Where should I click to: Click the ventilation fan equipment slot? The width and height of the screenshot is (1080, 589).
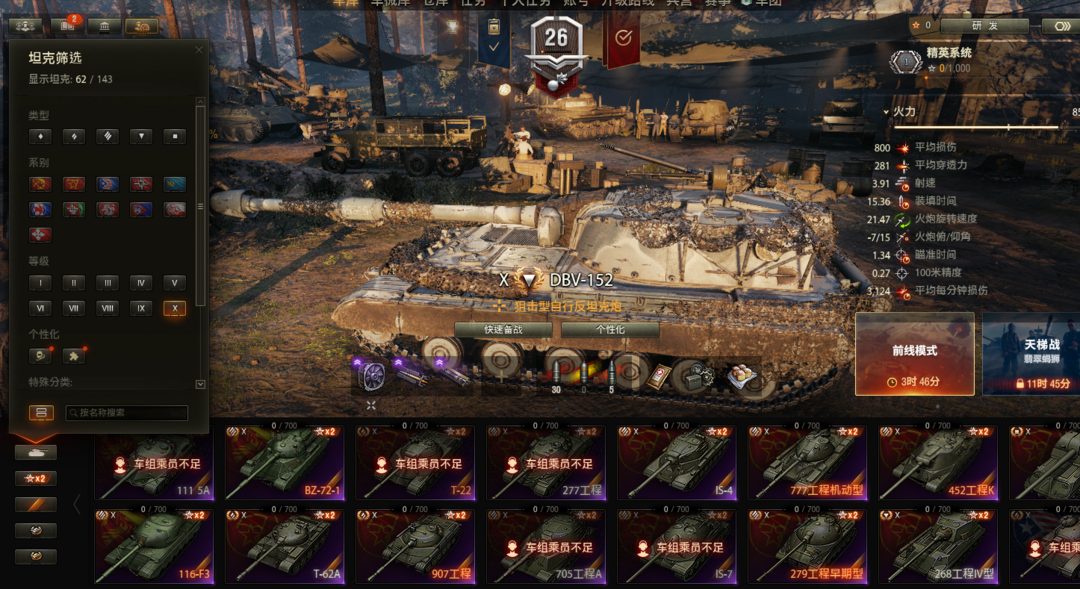(373, 376)
